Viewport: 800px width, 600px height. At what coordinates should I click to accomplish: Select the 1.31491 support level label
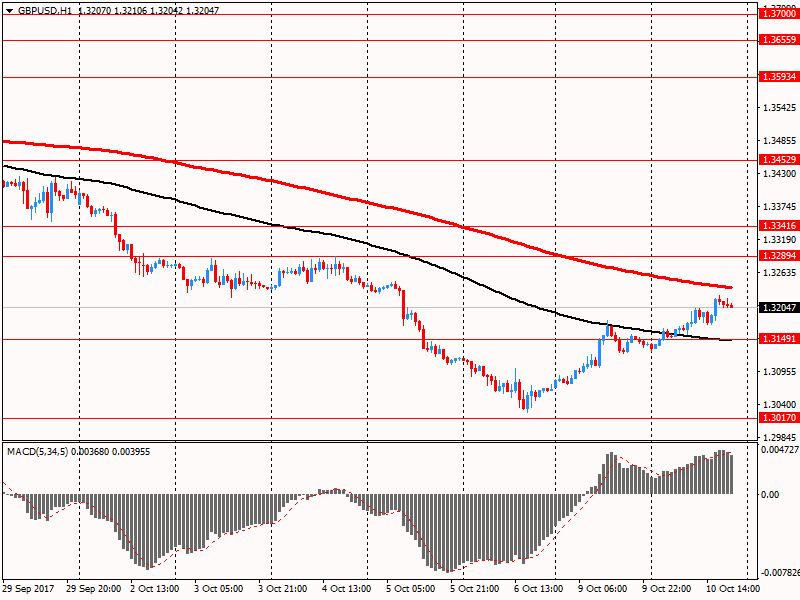779,339
